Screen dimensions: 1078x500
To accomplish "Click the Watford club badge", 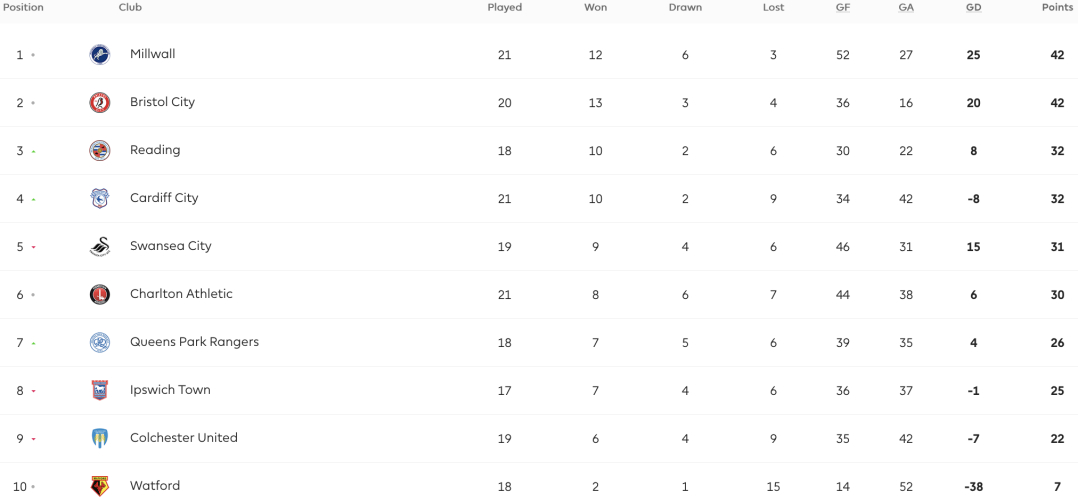I will point(100,486).
